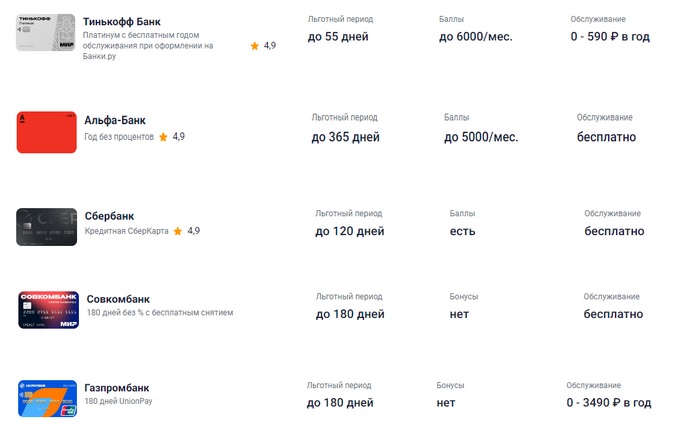Screen dimensions: 685x442
Task: Click the Tinkoff Bank rating star
Action: (255, 46)
